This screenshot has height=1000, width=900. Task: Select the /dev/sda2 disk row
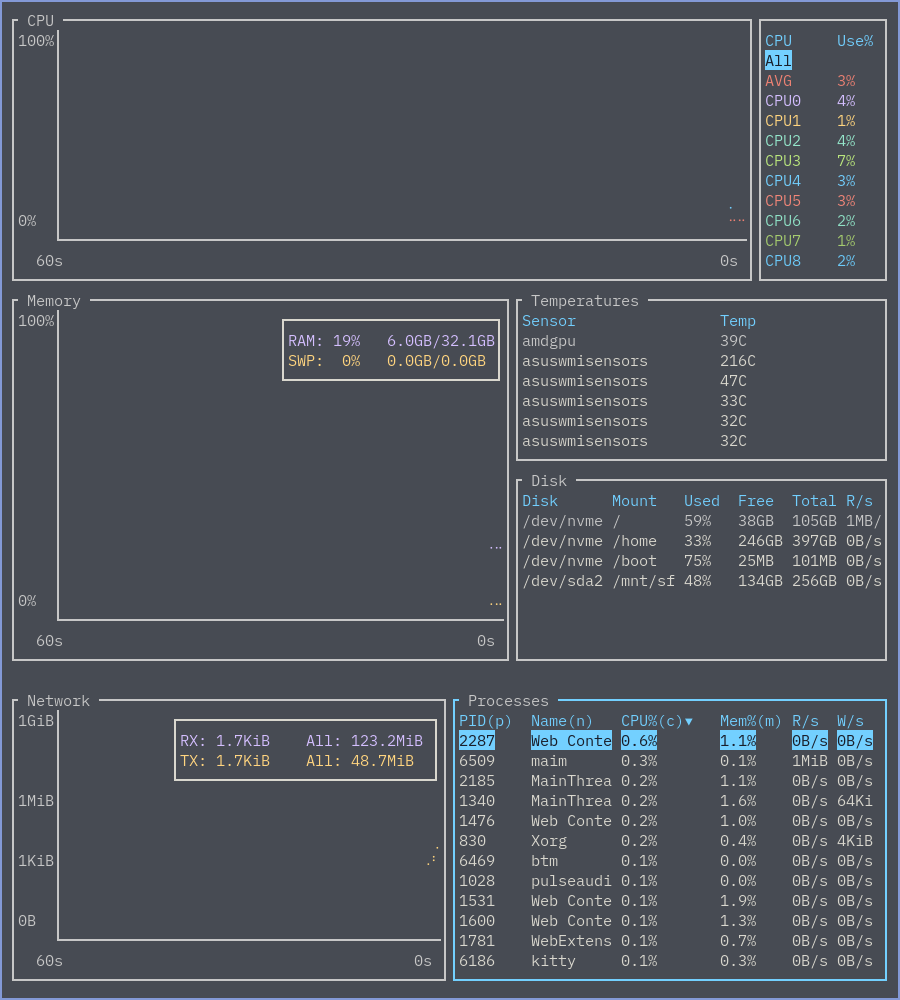702,581
